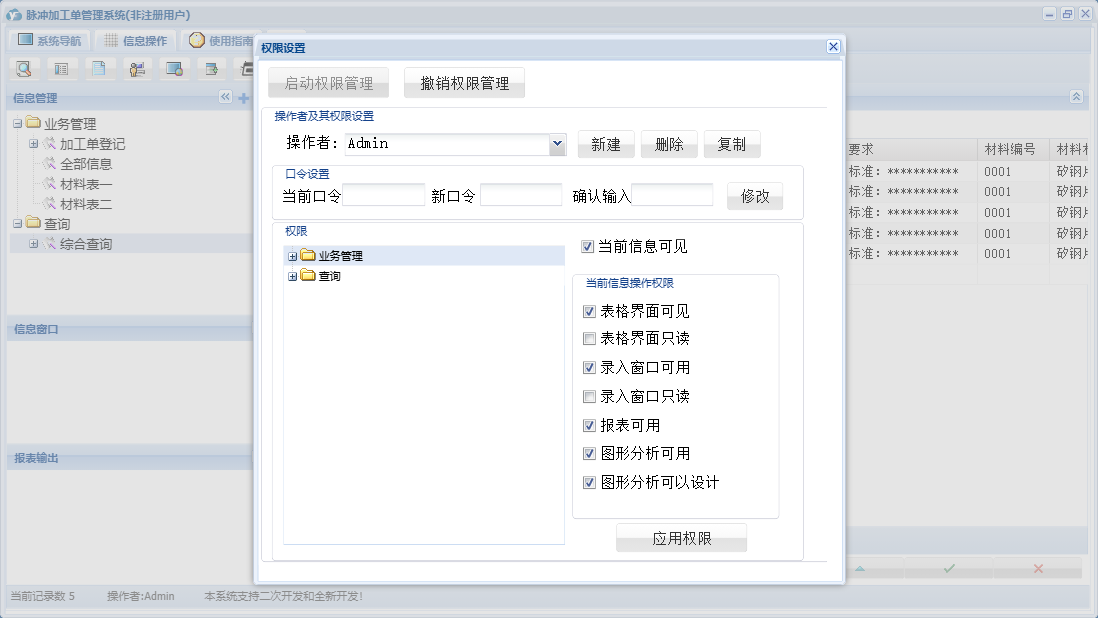The height and width of the screenshot is (618, 1098).
Task: Select 材料表一 in the left tree
Action: [85, 184]
